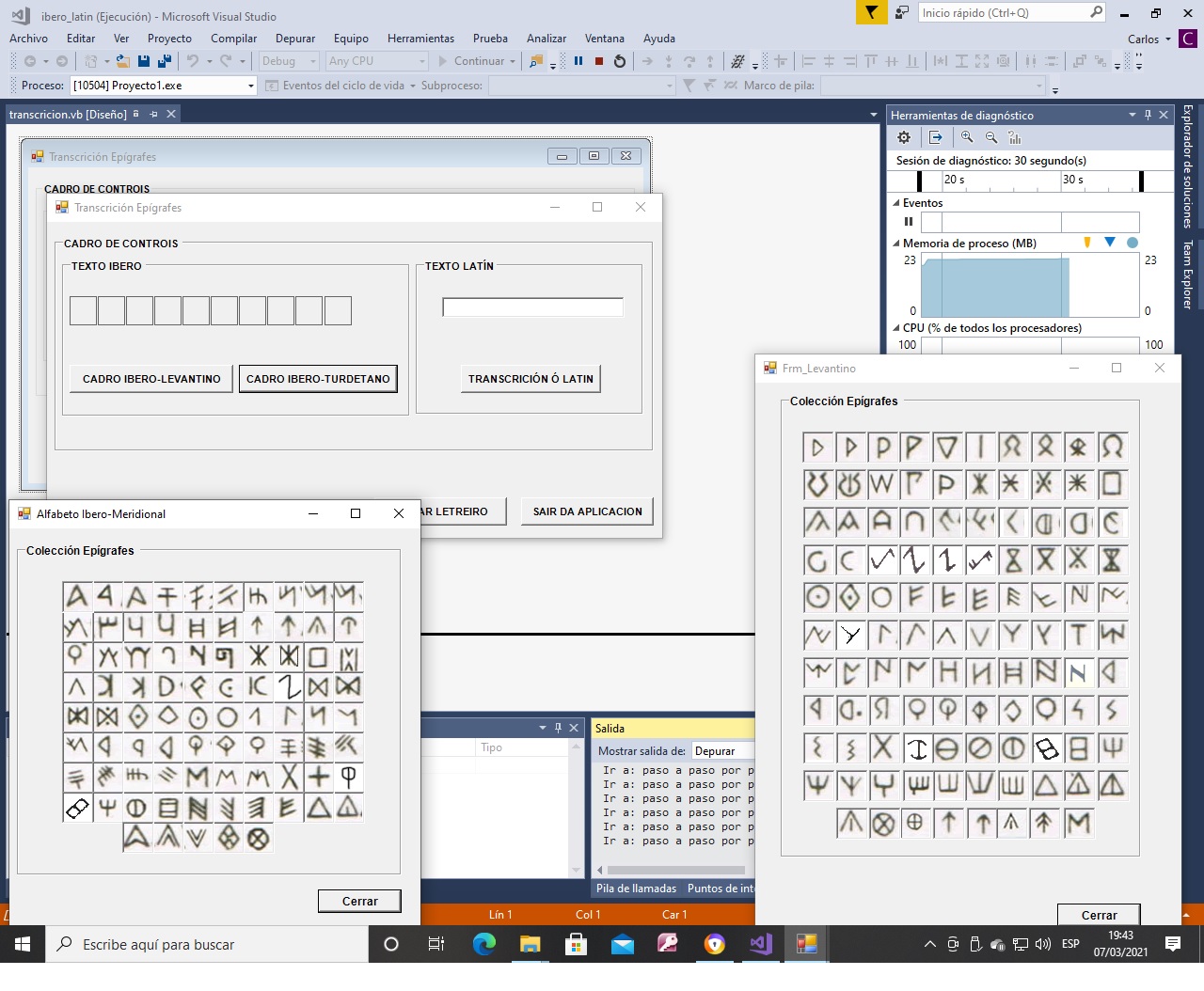This screenshot has height=991, width=1204.
Task: Click the ESP language indicator in the tray
Action: click(x=1070, y=944)
